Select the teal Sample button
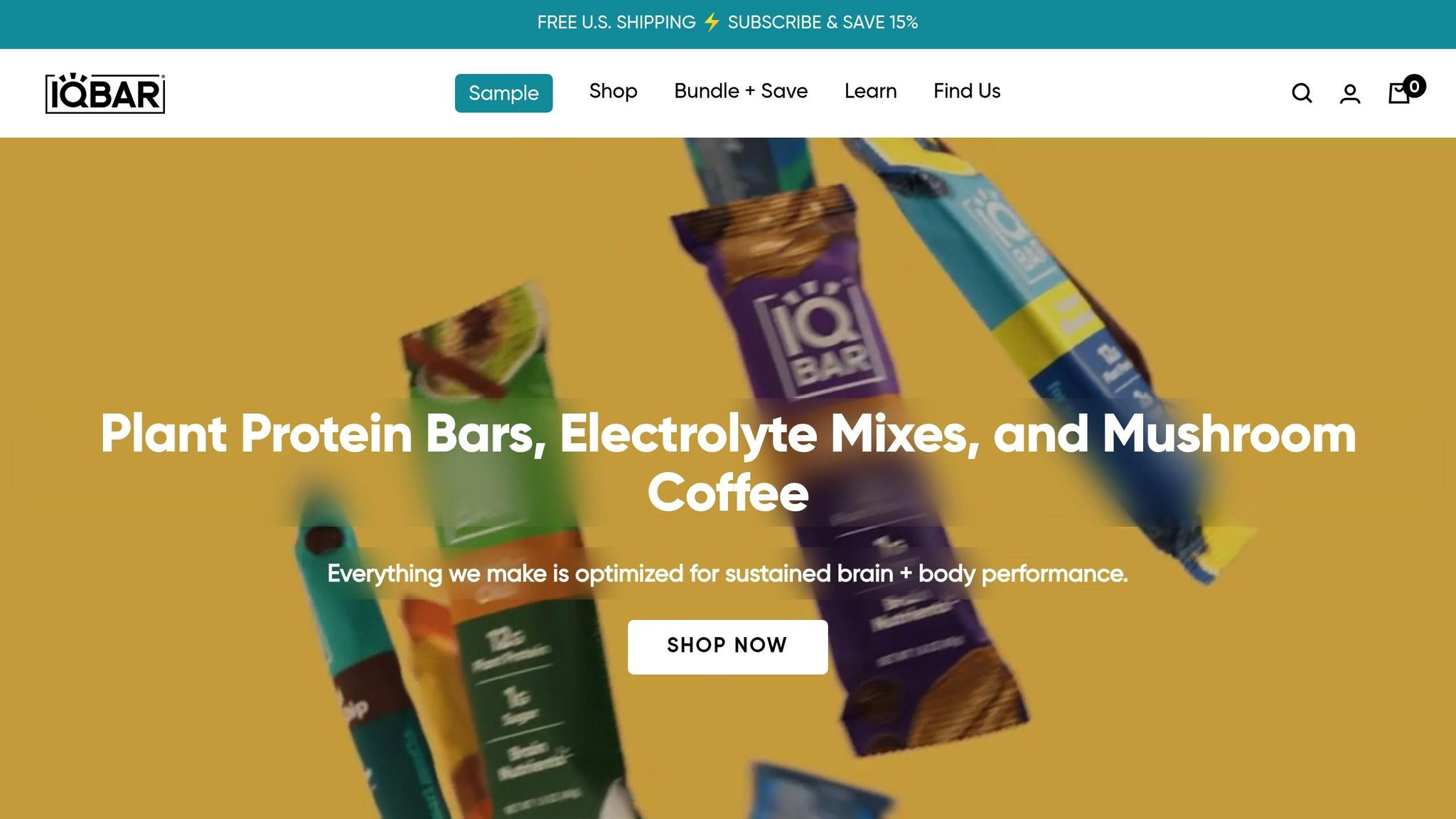1456x819 pixels. [x=503, y=93]
